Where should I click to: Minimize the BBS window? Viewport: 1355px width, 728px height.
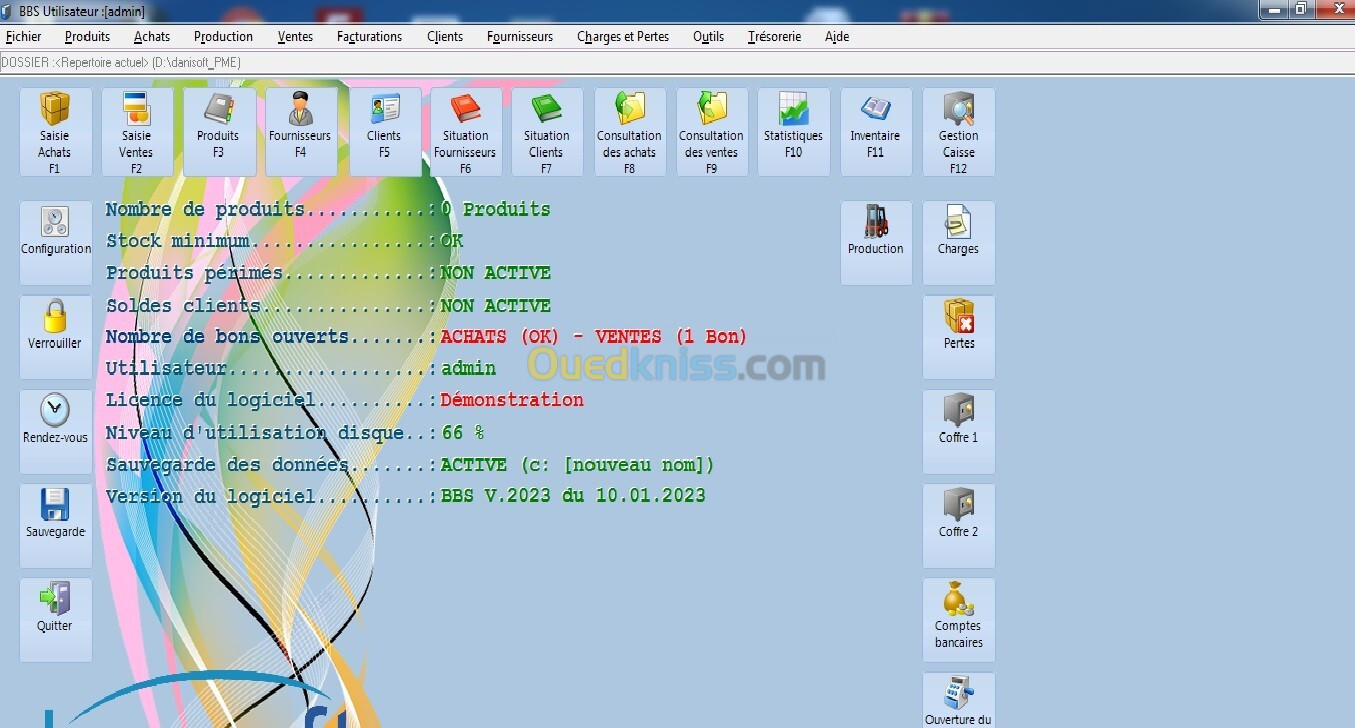pyautogui.click(x=1272, y=9)
